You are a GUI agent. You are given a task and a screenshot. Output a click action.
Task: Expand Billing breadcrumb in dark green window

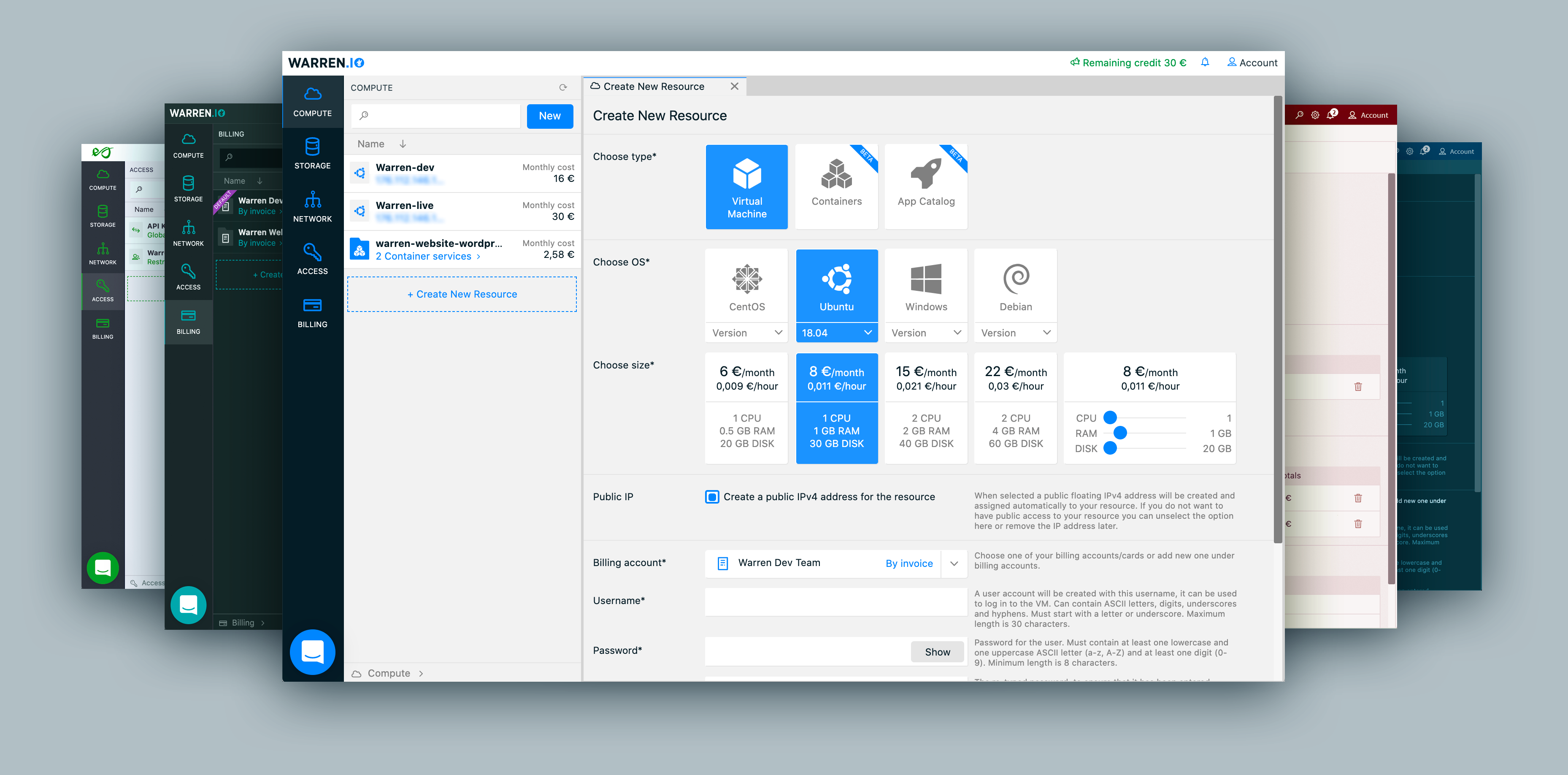coord(242,622)
